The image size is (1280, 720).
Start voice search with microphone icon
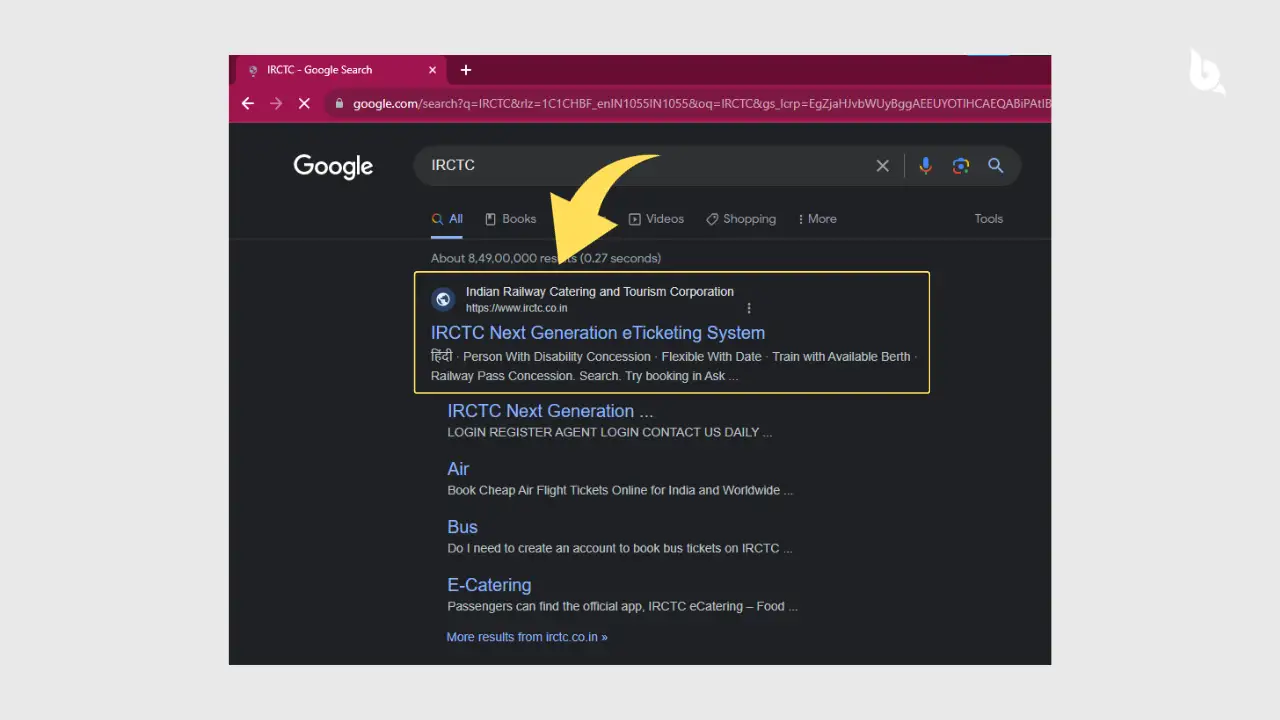pos(925,166)
